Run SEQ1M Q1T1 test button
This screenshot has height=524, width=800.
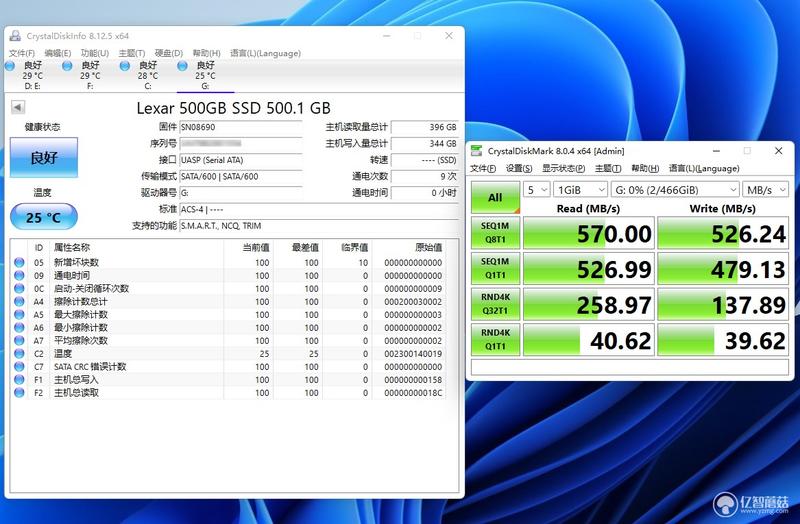[495, 268]
